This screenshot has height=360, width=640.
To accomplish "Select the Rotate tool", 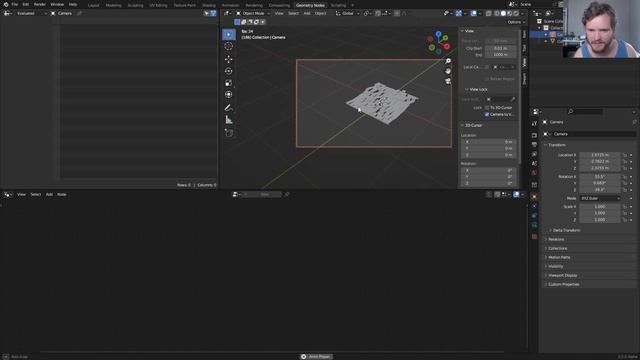I will 229,71.
